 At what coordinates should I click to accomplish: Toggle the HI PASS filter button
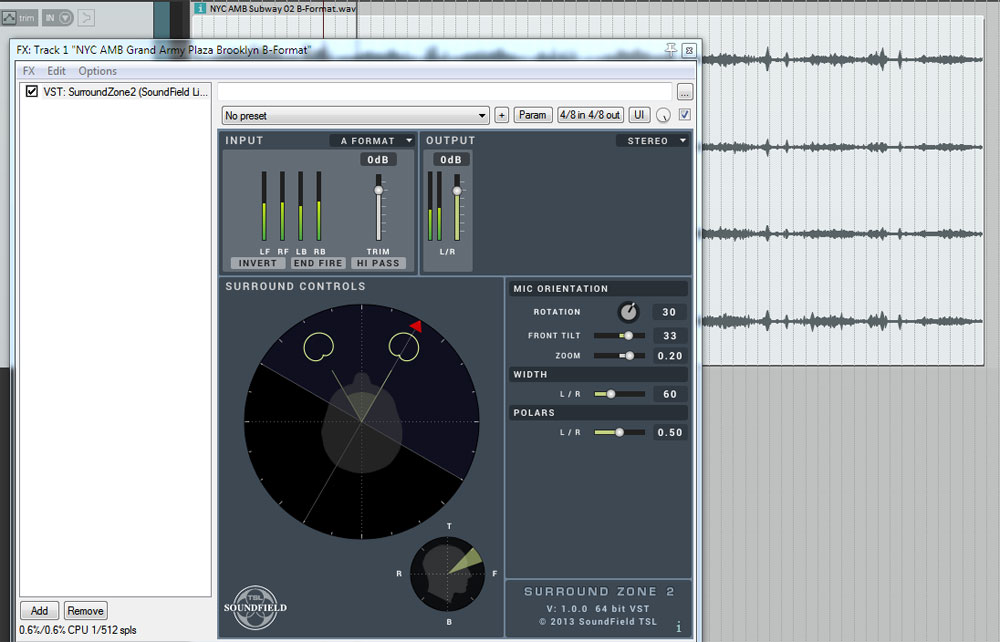tap(378, 263)
